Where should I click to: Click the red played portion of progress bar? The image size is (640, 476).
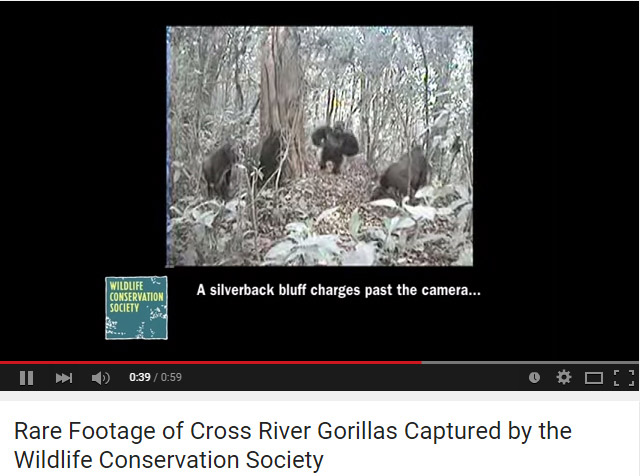pyautogui.click(x=211, y=362)
